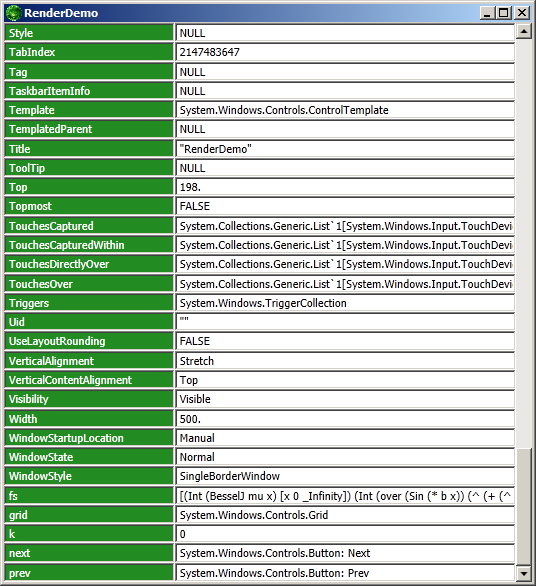
Task: Click the scrollbar track above the thumb
Action: coord(524,243)
